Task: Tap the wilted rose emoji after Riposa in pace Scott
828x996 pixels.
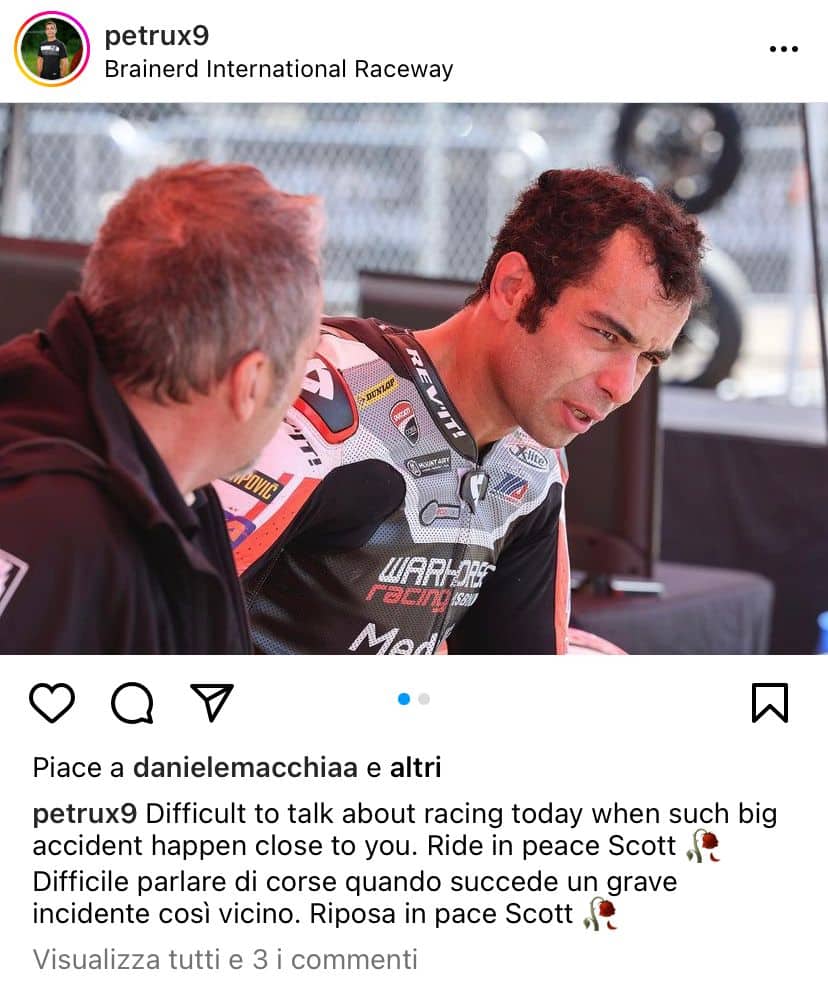Action: (x=600, y=914)
